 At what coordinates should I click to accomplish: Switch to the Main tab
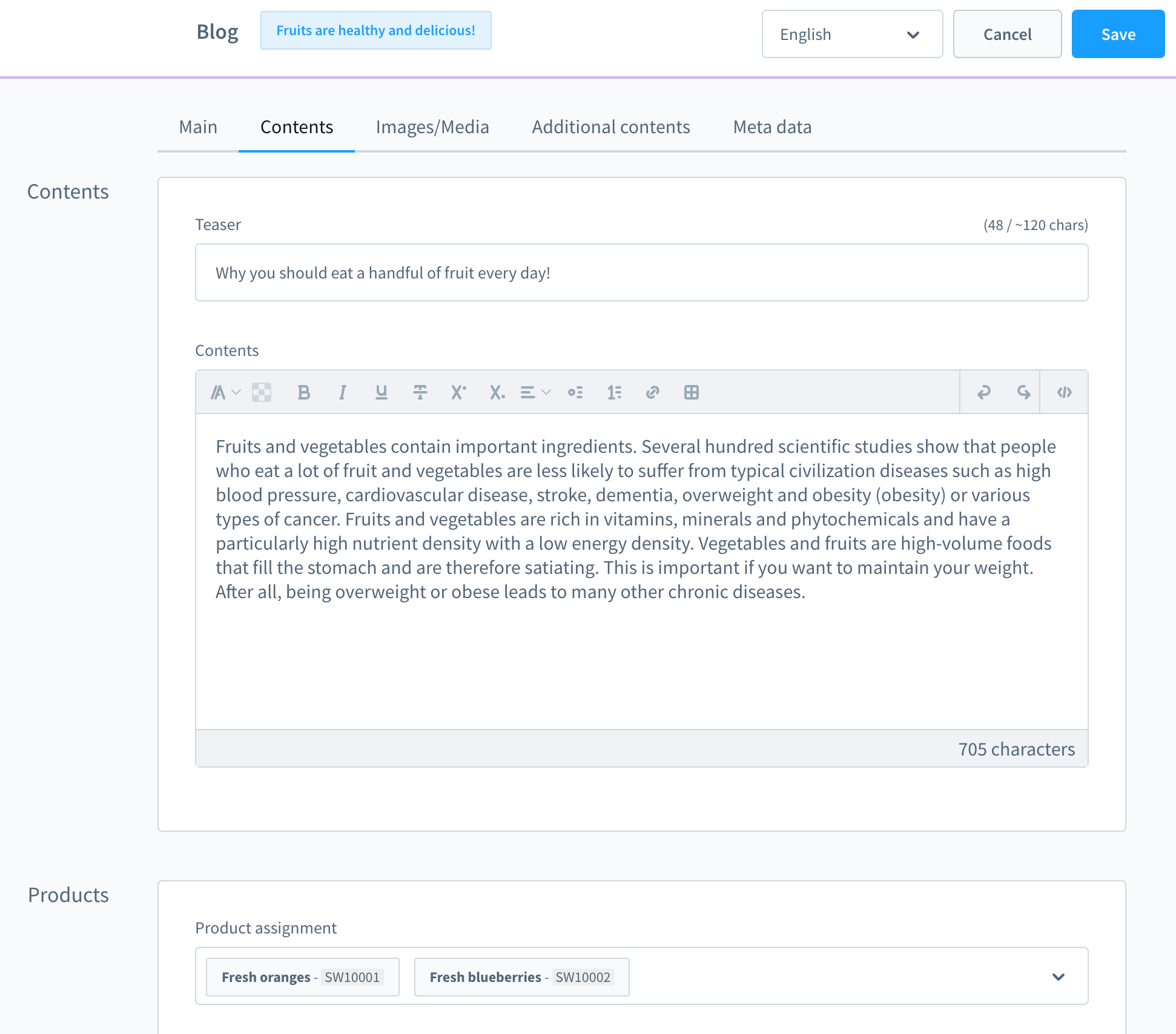click(x=198, y=127)
